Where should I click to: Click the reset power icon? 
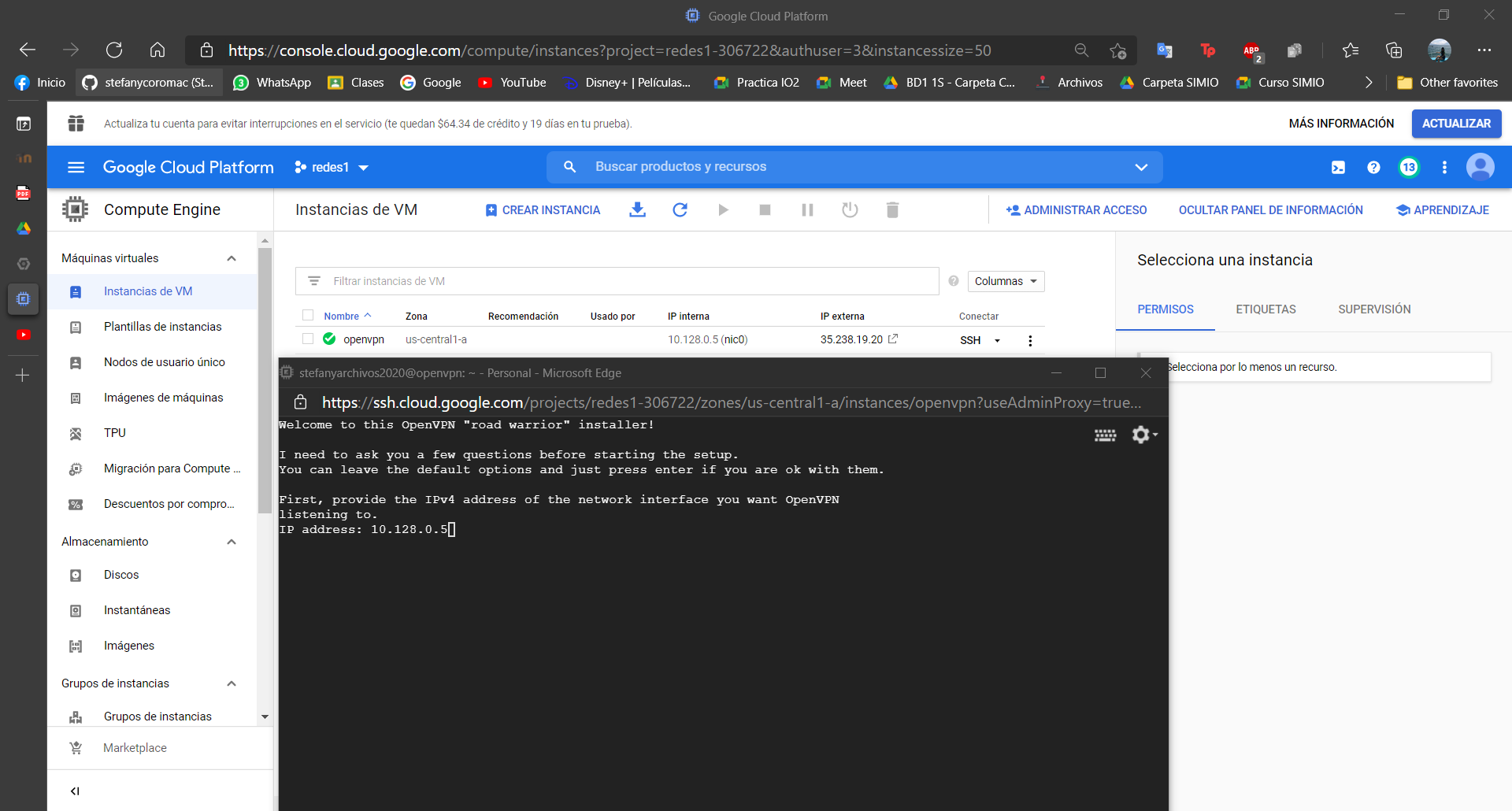click(x=850, y=209)
